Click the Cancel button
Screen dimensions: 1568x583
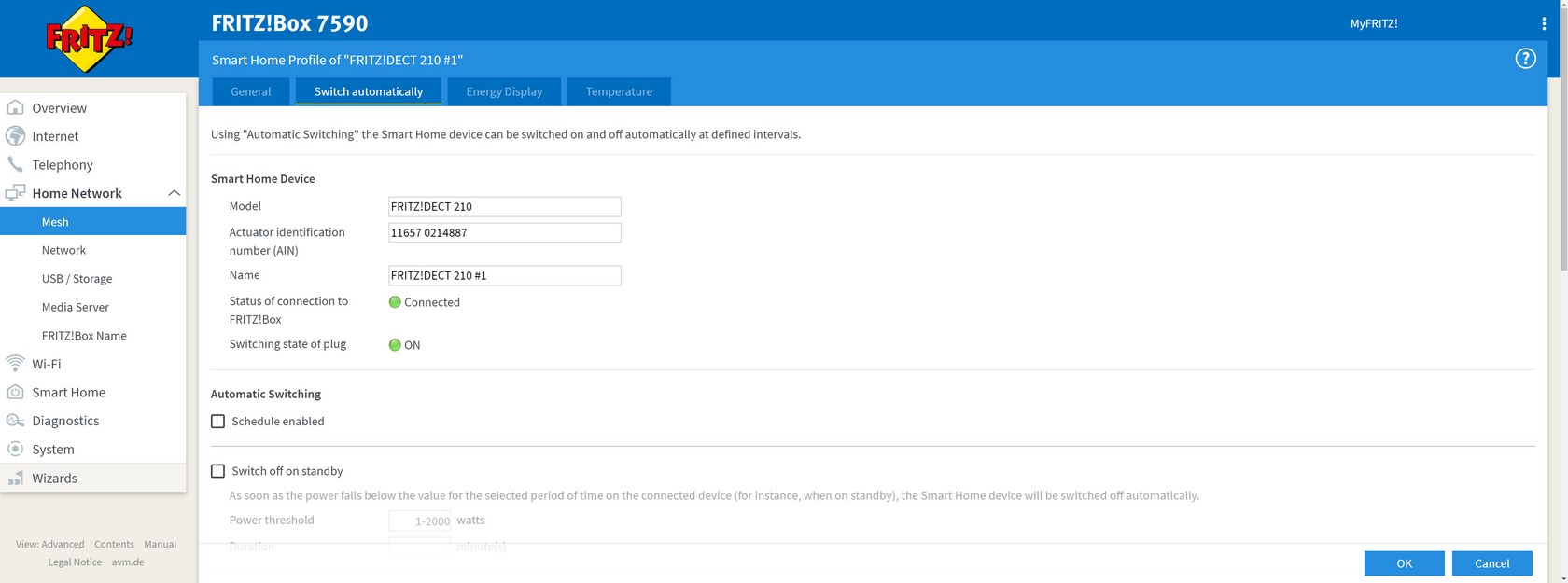[1491, 563]
